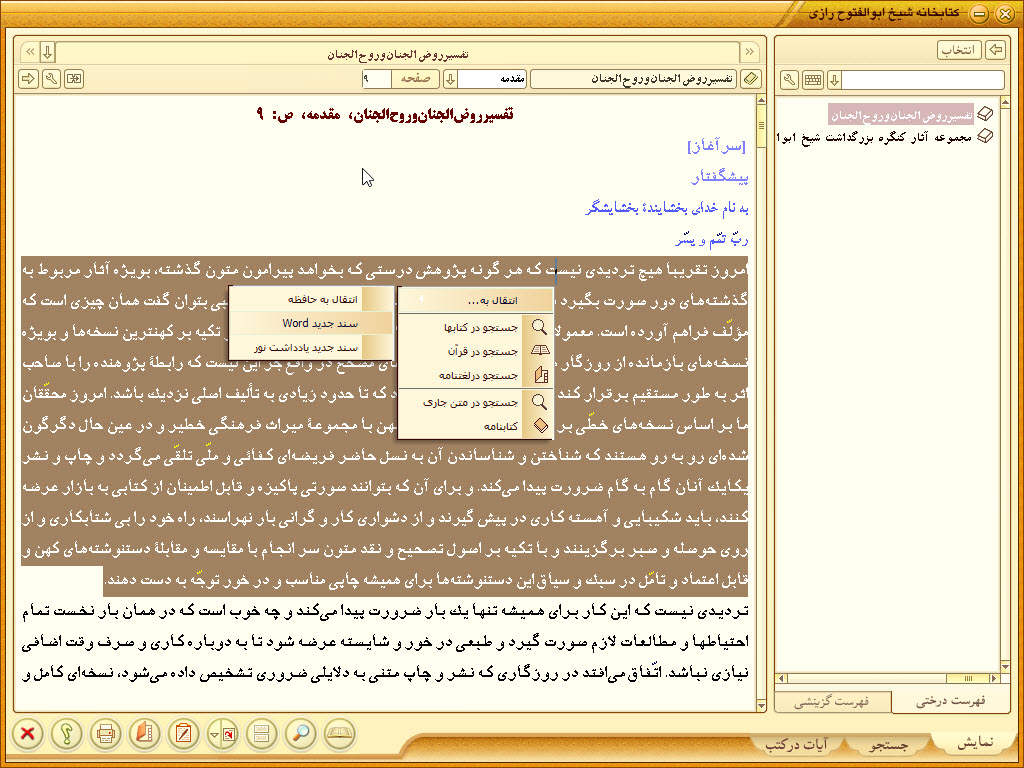Click the sidebar horizontal scrollbar left arrow
This screenshot has height=768, width=1024.
coord(780,679)
